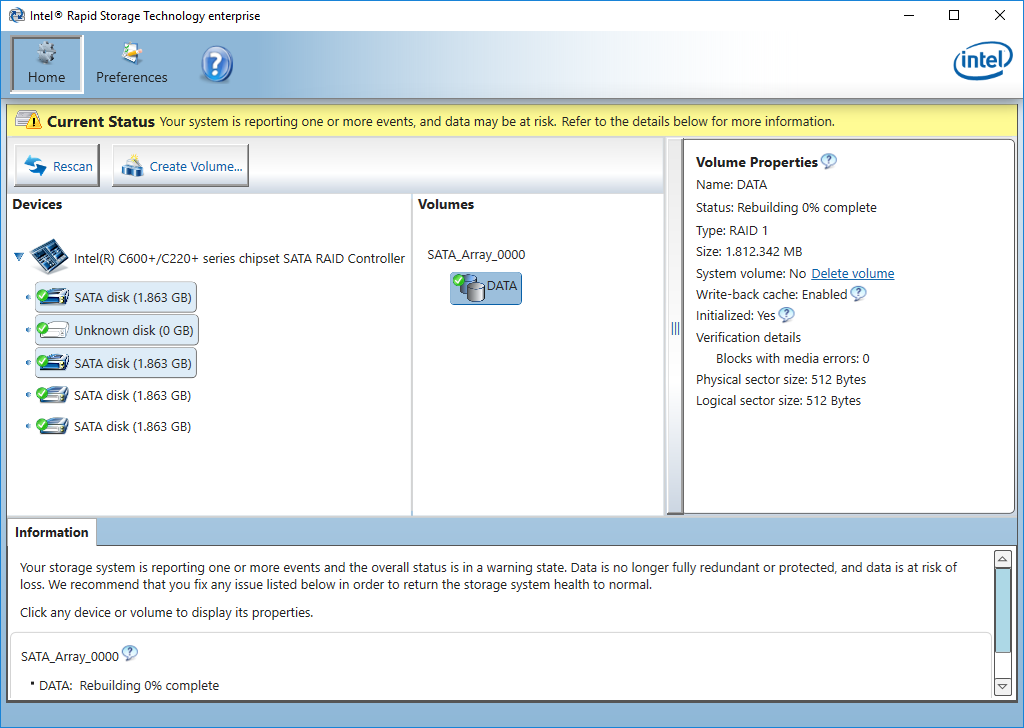Click the Delete volume link
The height and width of the screenshot is (728, 1024).
point(852,274)
